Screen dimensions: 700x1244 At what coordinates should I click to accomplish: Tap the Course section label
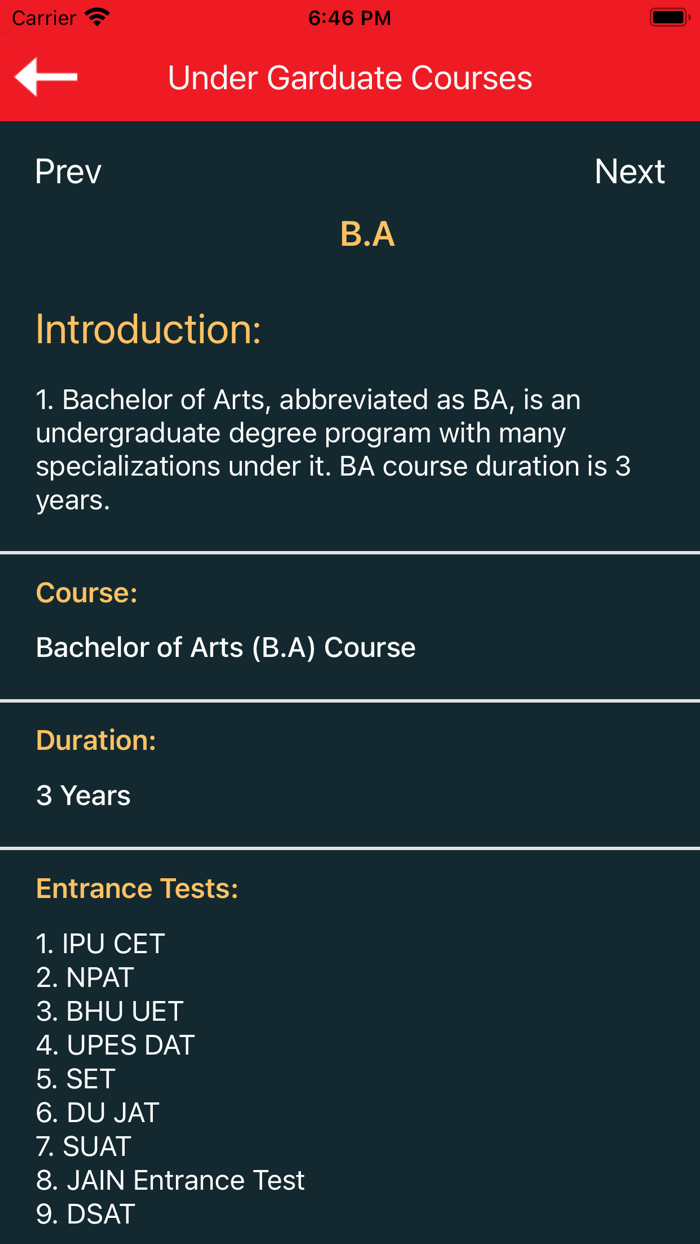86,592
